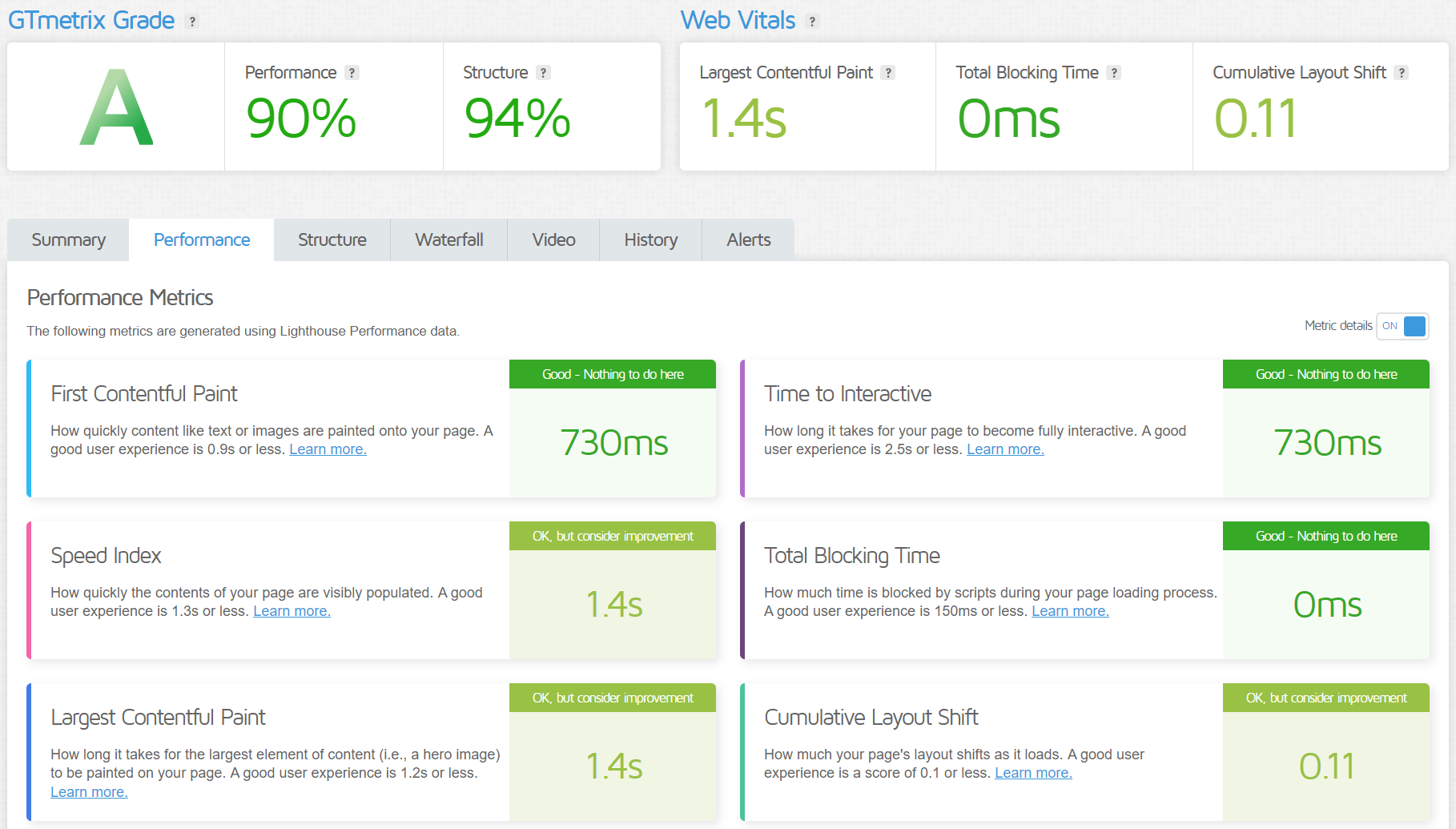The height and width of the screenshot is (829, 1456).
Task: Click the Performance Metrics heading
Action: tap(120, 298)
